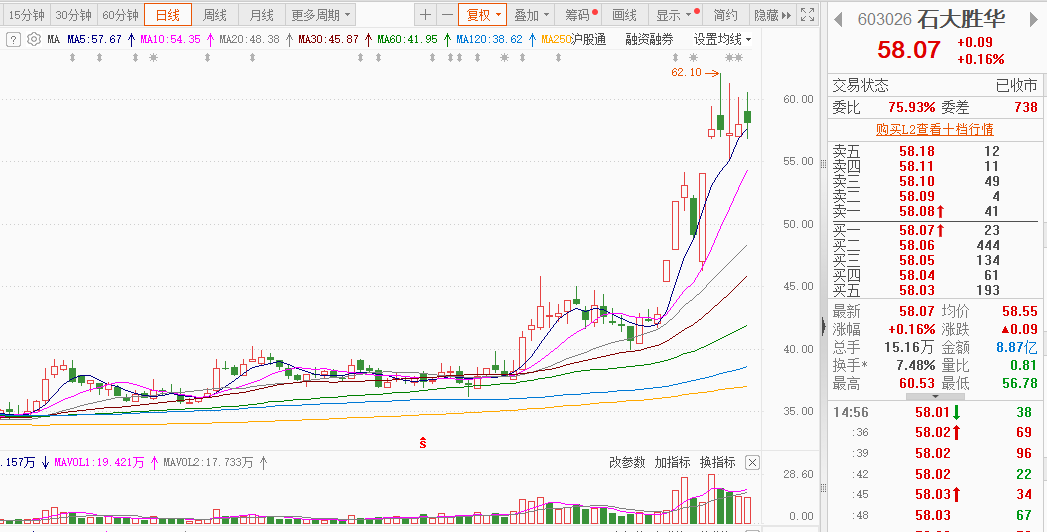
Task: Collapse the right quote side panel
Action: tap(823, 325)
